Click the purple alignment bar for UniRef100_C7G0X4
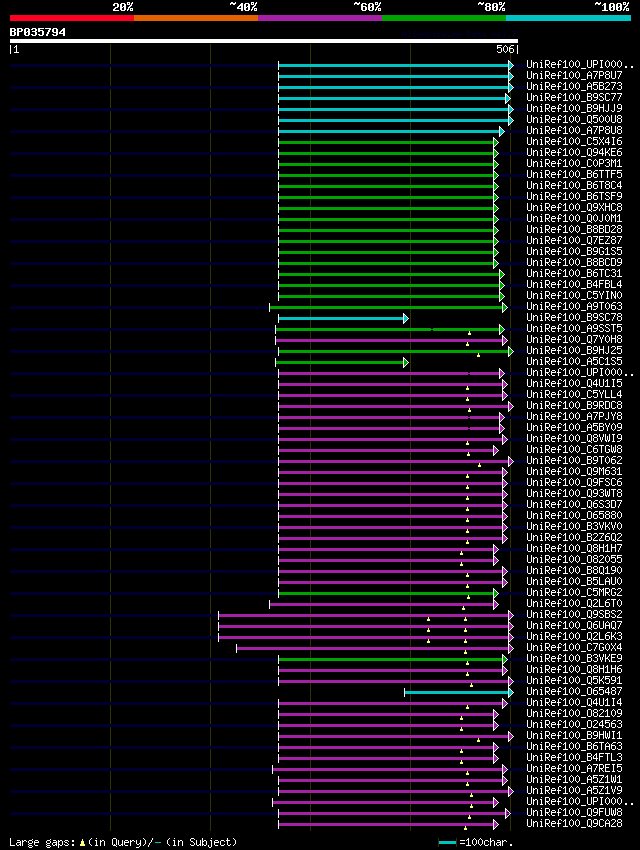640x850 pixels. pyautogui.click(x=375, y=648)
